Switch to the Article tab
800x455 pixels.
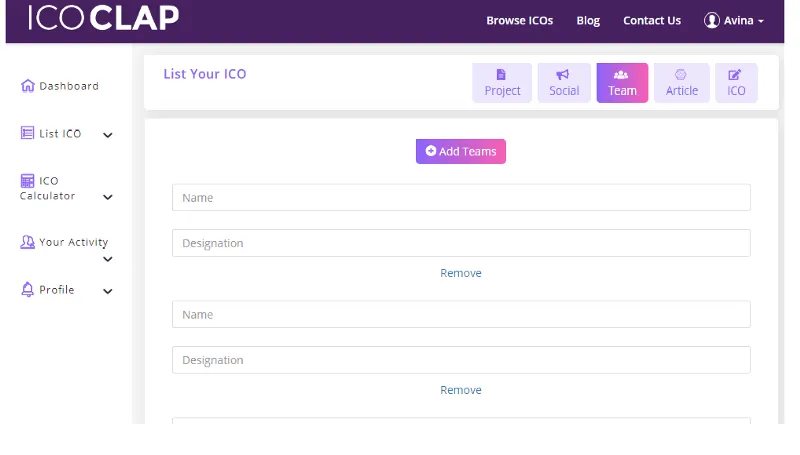point(682,83)
